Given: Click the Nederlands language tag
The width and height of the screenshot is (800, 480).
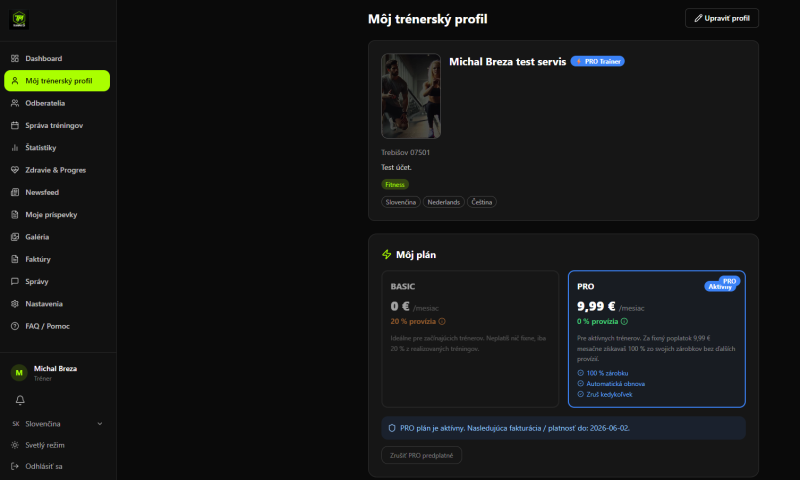Looking at the screenshot, I should pos(443,203).
